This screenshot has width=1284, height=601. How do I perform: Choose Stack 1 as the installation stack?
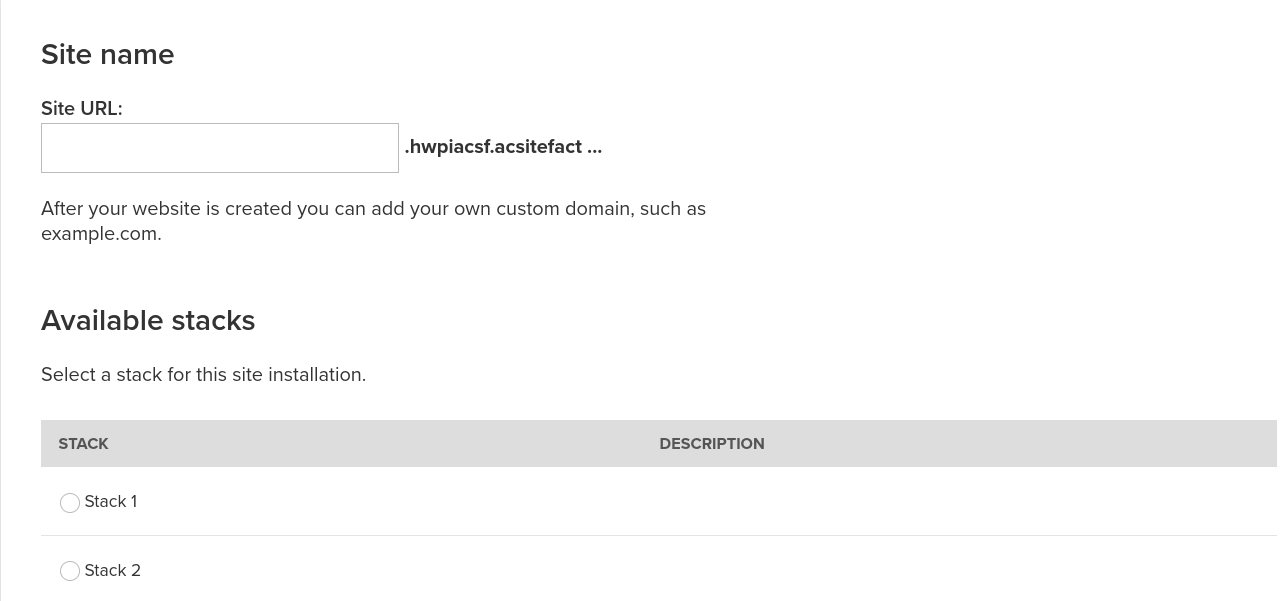(70, 503)
